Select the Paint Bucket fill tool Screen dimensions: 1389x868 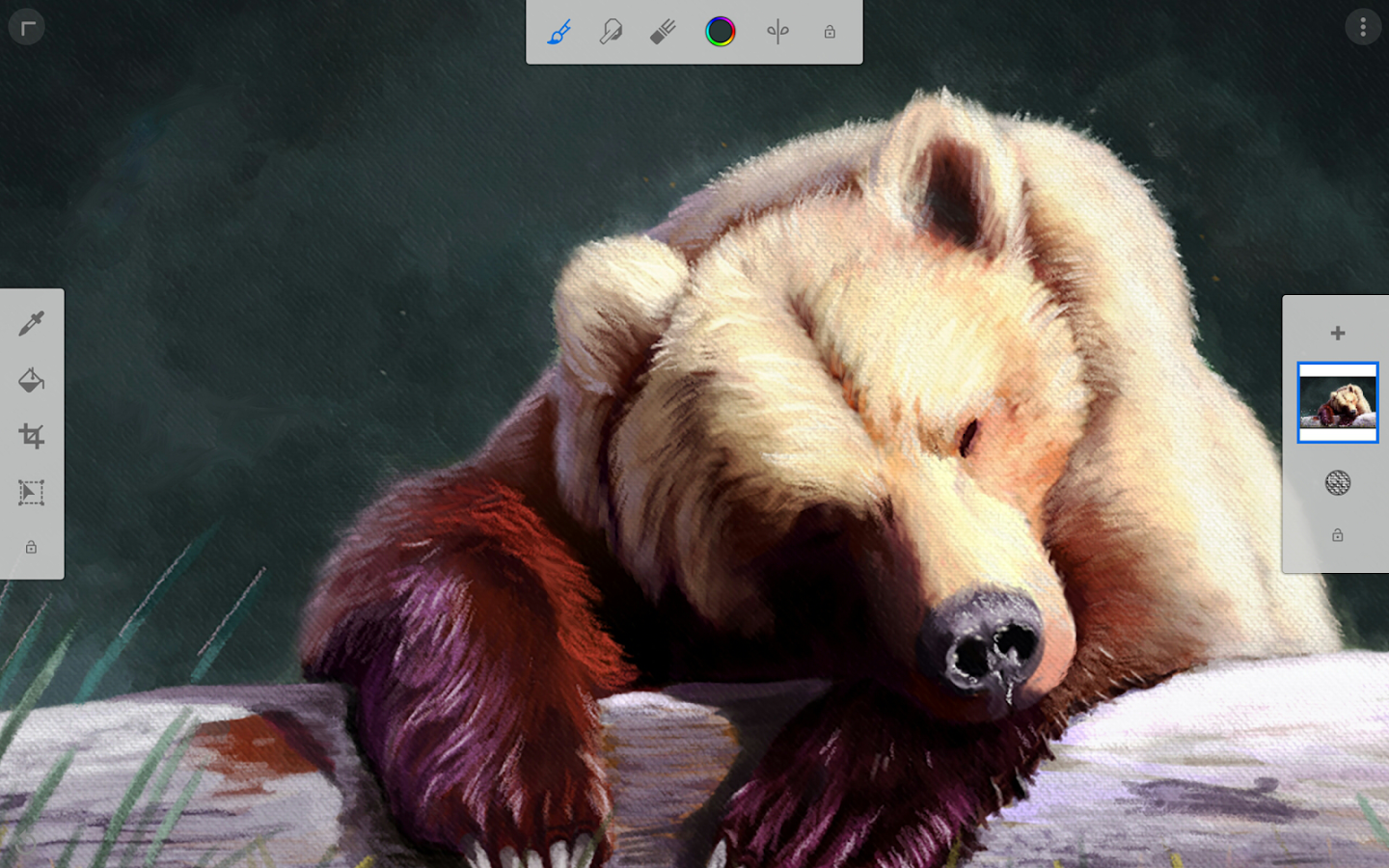(31, 380)
